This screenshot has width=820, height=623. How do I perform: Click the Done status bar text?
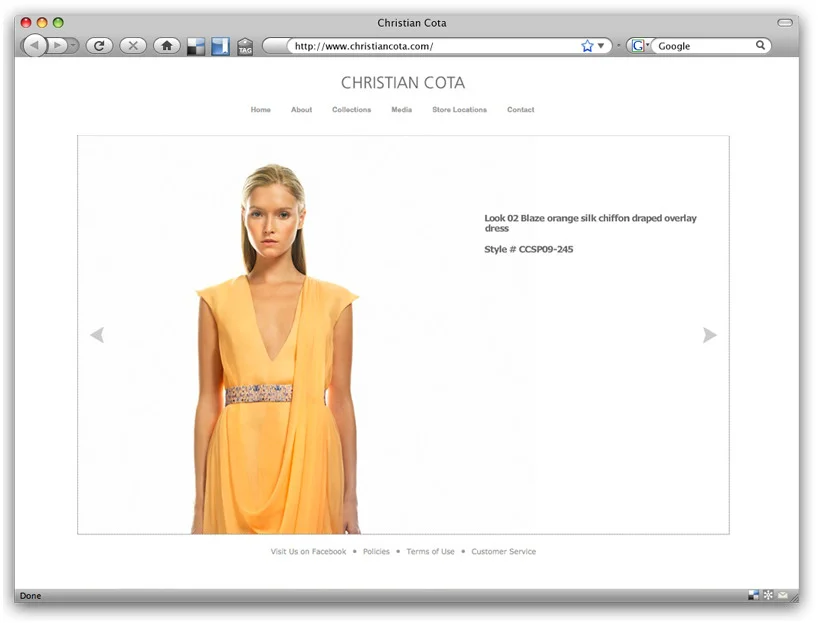(30, 595)
